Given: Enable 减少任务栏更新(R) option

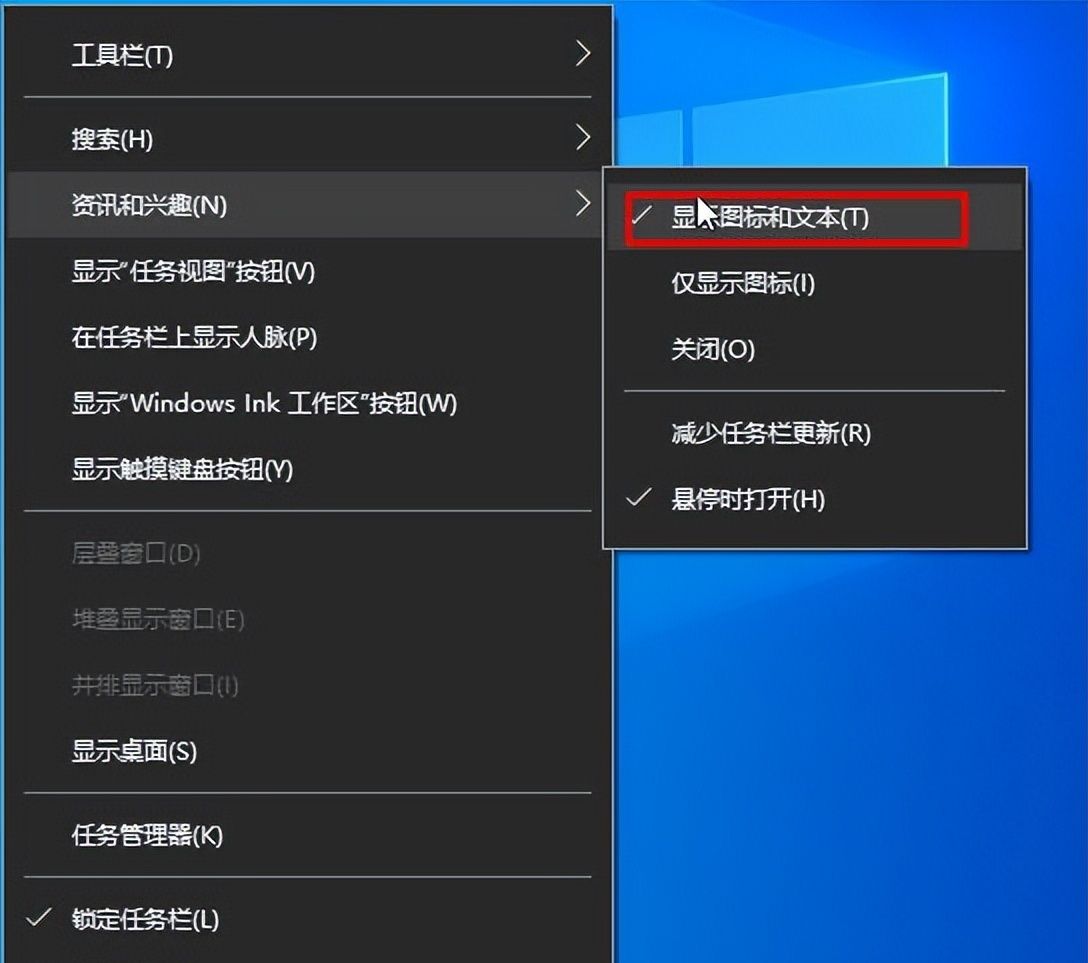Looking at the screenshot, I should pyautogui.click(x=815, y=434).
